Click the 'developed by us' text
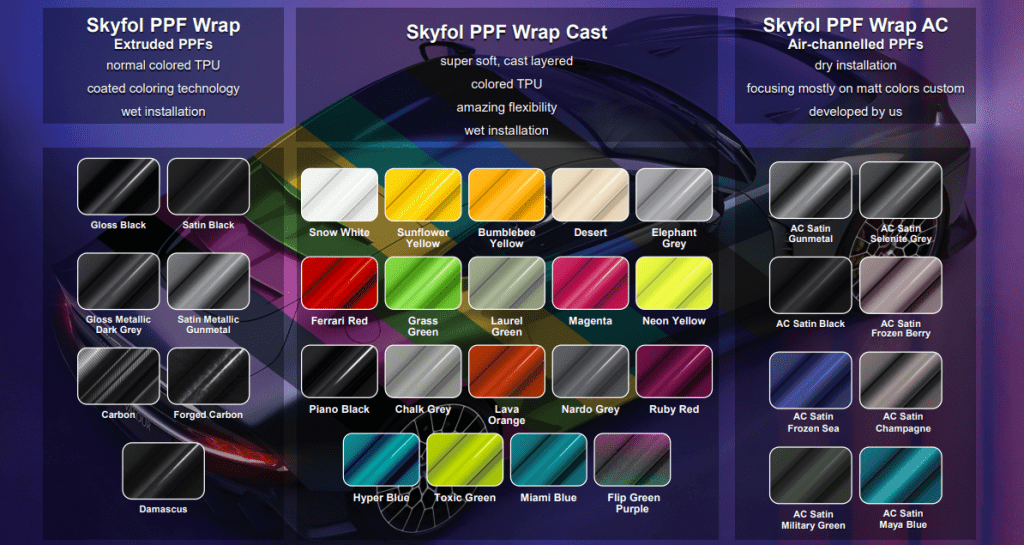 click(856, 112)
